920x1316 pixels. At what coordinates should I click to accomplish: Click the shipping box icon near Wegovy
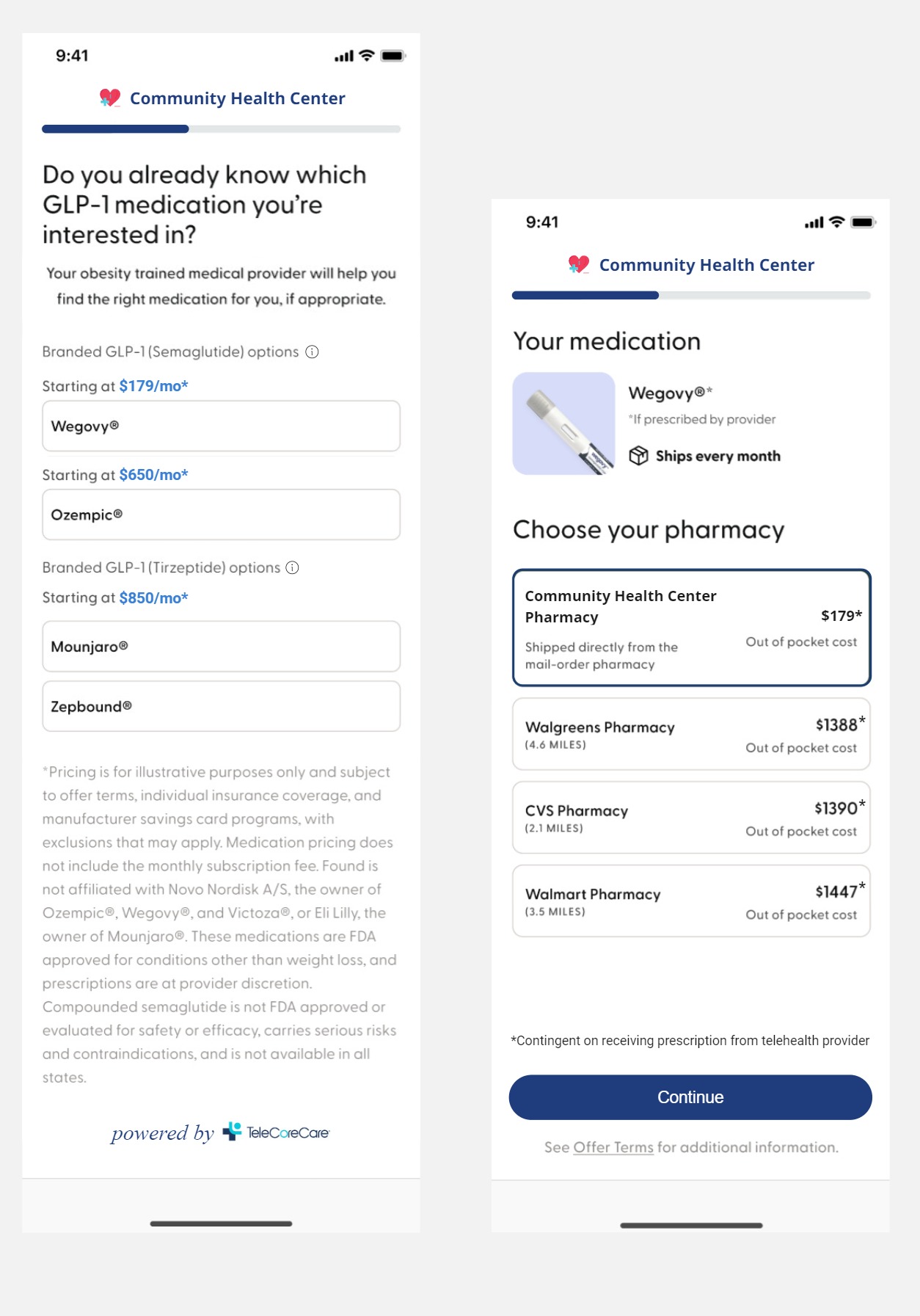(x=639, y=456)
